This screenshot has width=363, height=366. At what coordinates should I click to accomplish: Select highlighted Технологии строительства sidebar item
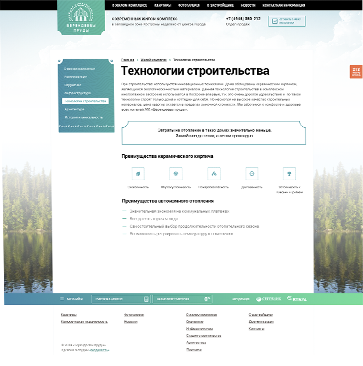[85, 101]
